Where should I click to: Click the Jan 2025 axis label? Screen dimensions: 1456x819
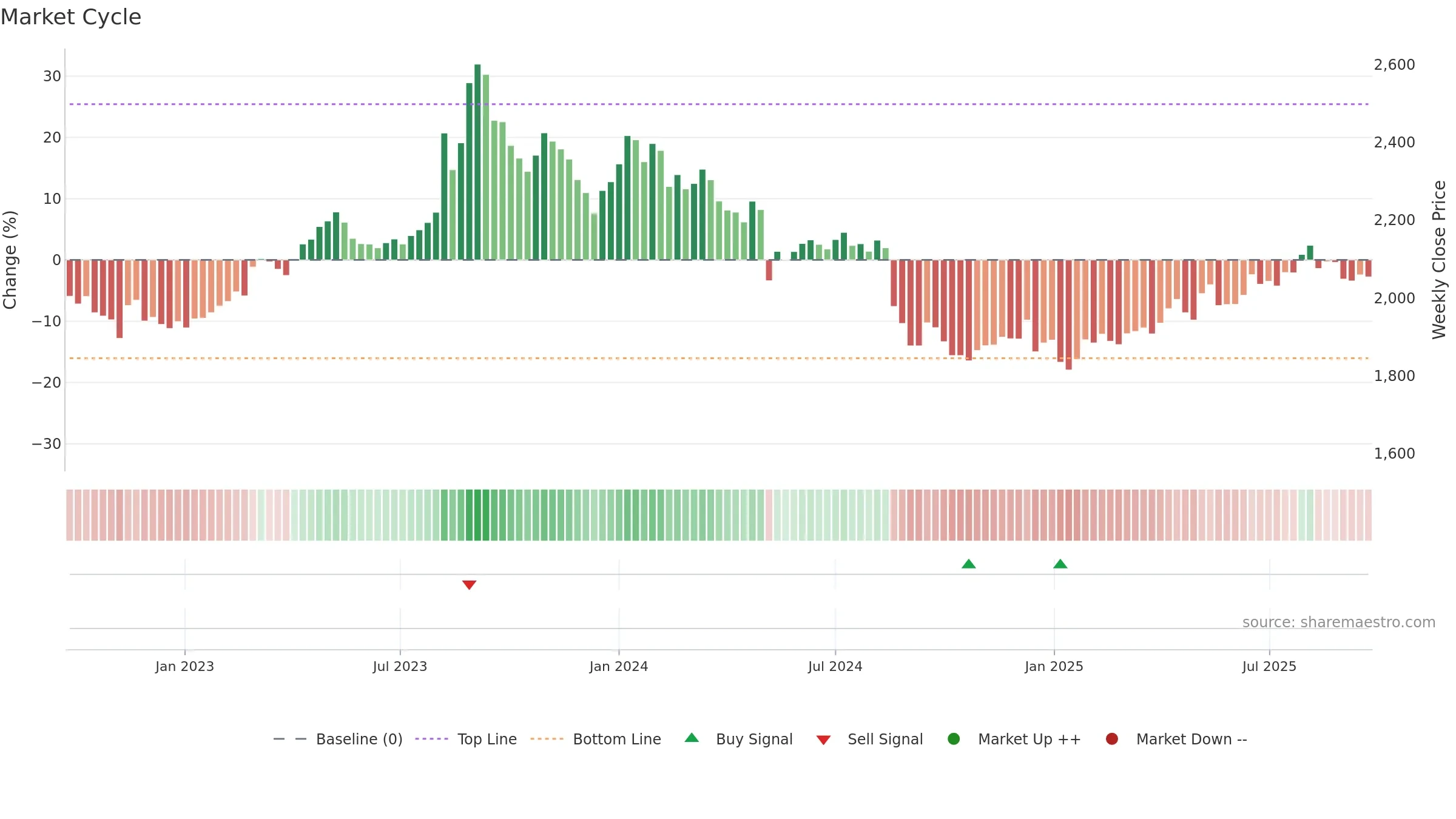pyautogui.click(x=1054, y=666)
